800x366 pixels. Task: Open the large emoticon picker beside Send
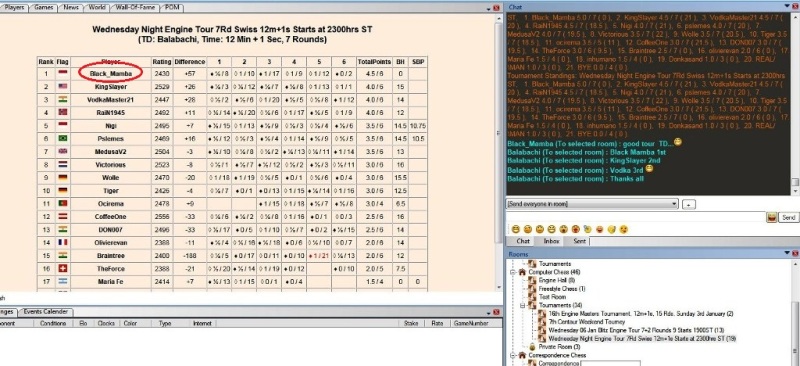point(772,217)
